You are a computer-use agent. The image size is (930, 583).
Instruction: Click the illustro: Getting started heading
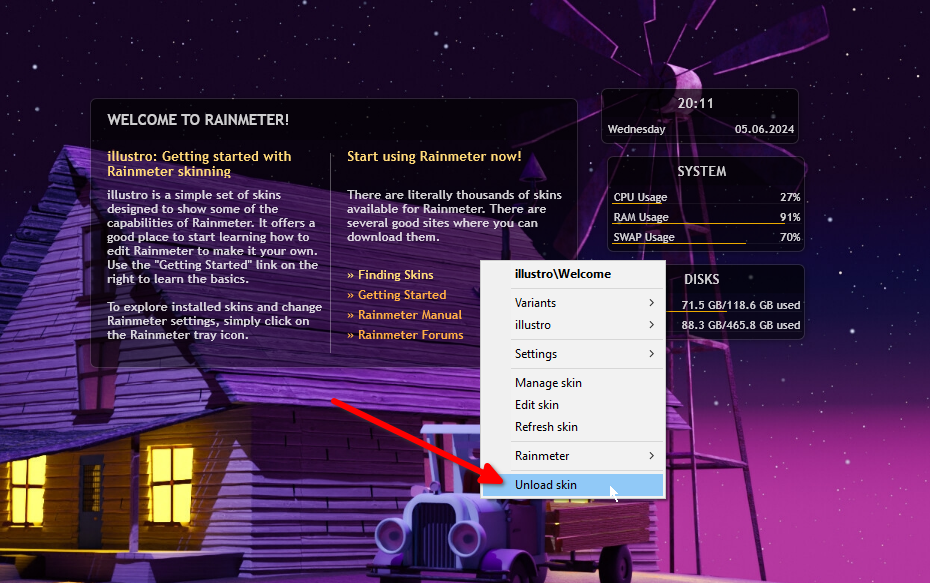tap(199, 164)
